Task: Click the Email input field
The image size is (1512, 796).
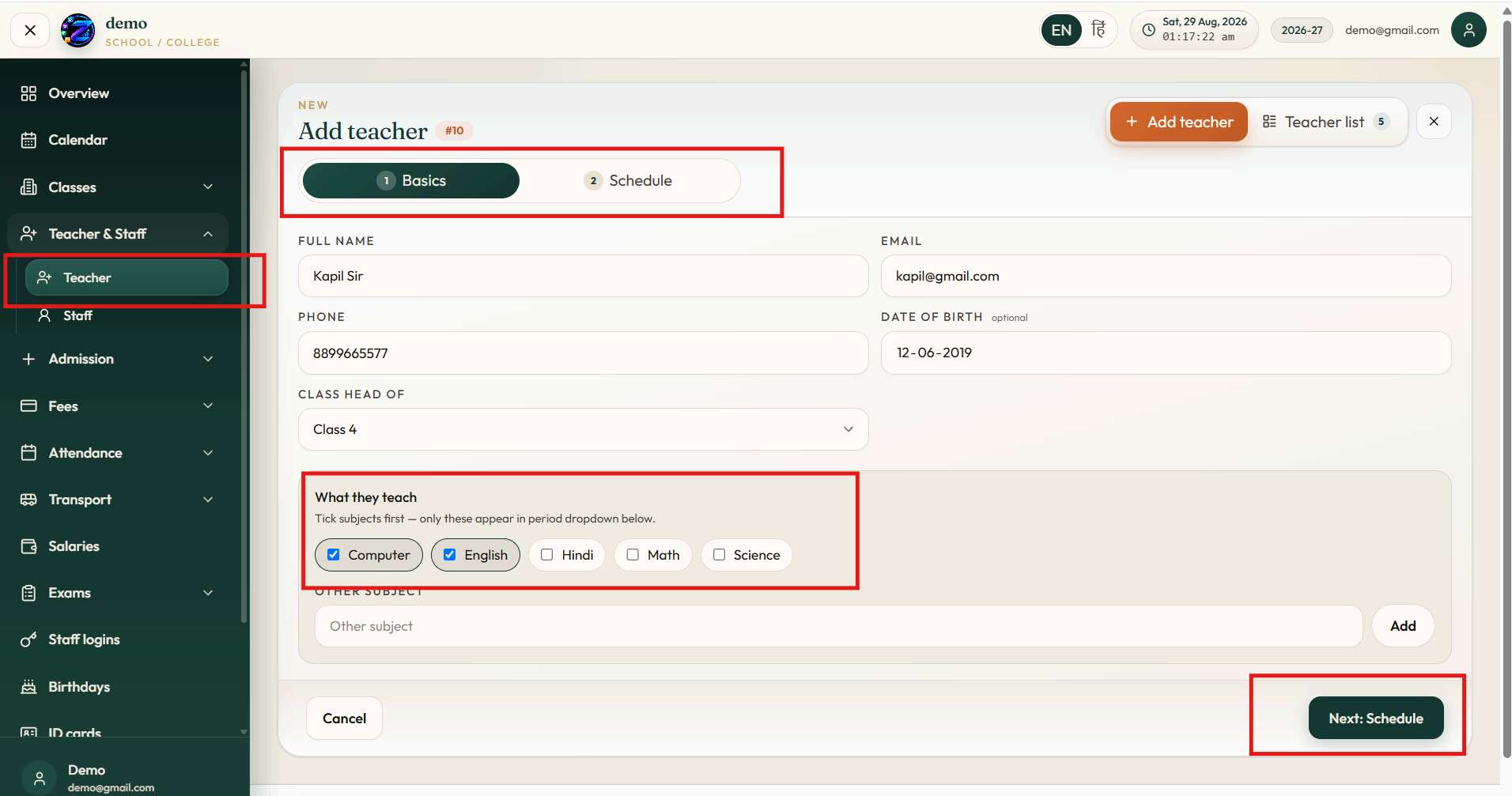Action: 1166,276
